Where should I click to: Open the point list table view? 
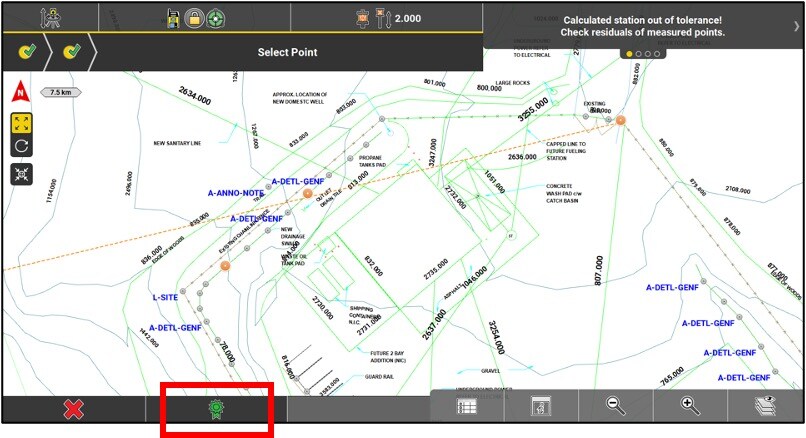[467, 406]
